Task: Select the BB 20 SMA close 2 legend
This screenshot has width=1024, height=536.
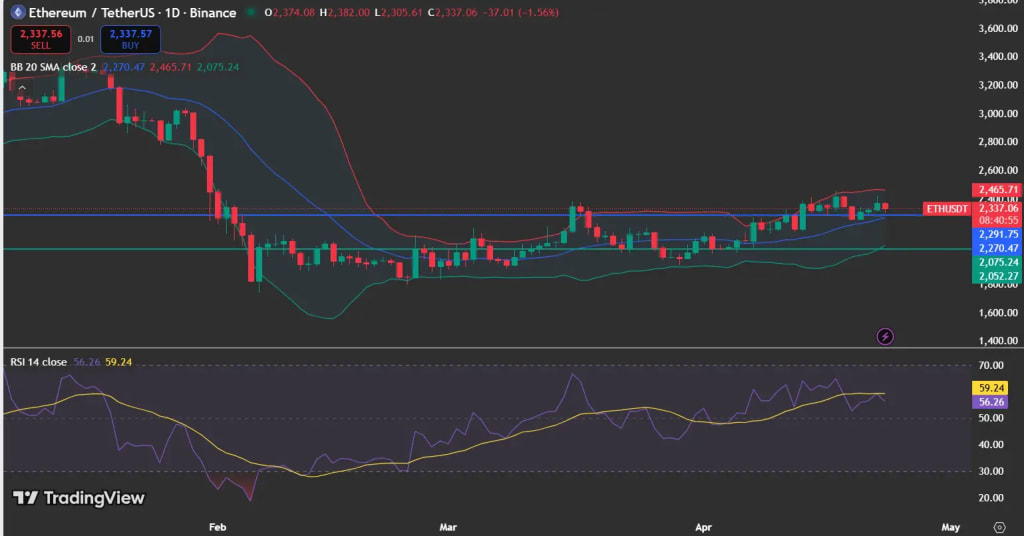Action: click(x=53, y=67)
